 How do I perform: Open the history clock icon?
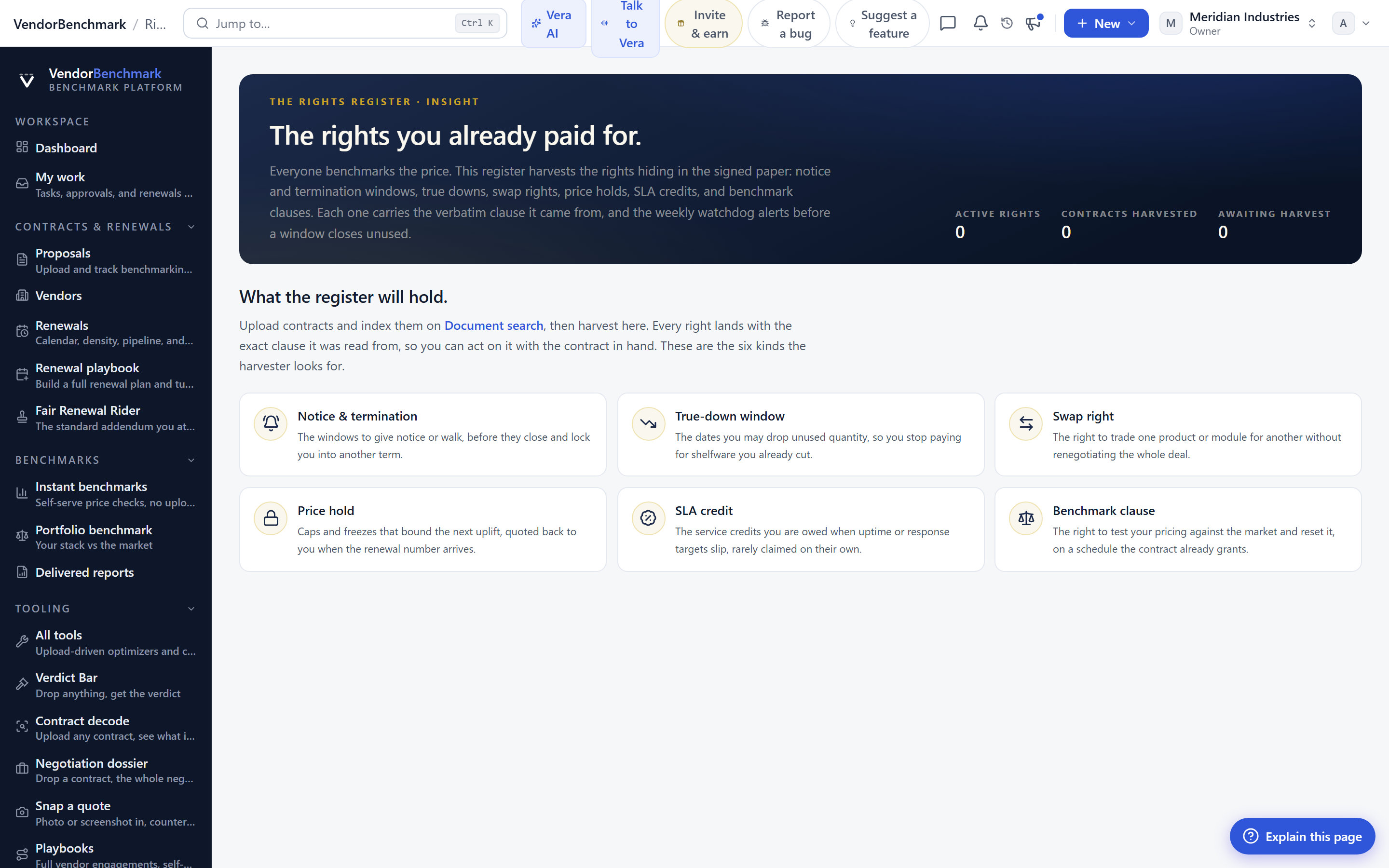(1007, 23)
